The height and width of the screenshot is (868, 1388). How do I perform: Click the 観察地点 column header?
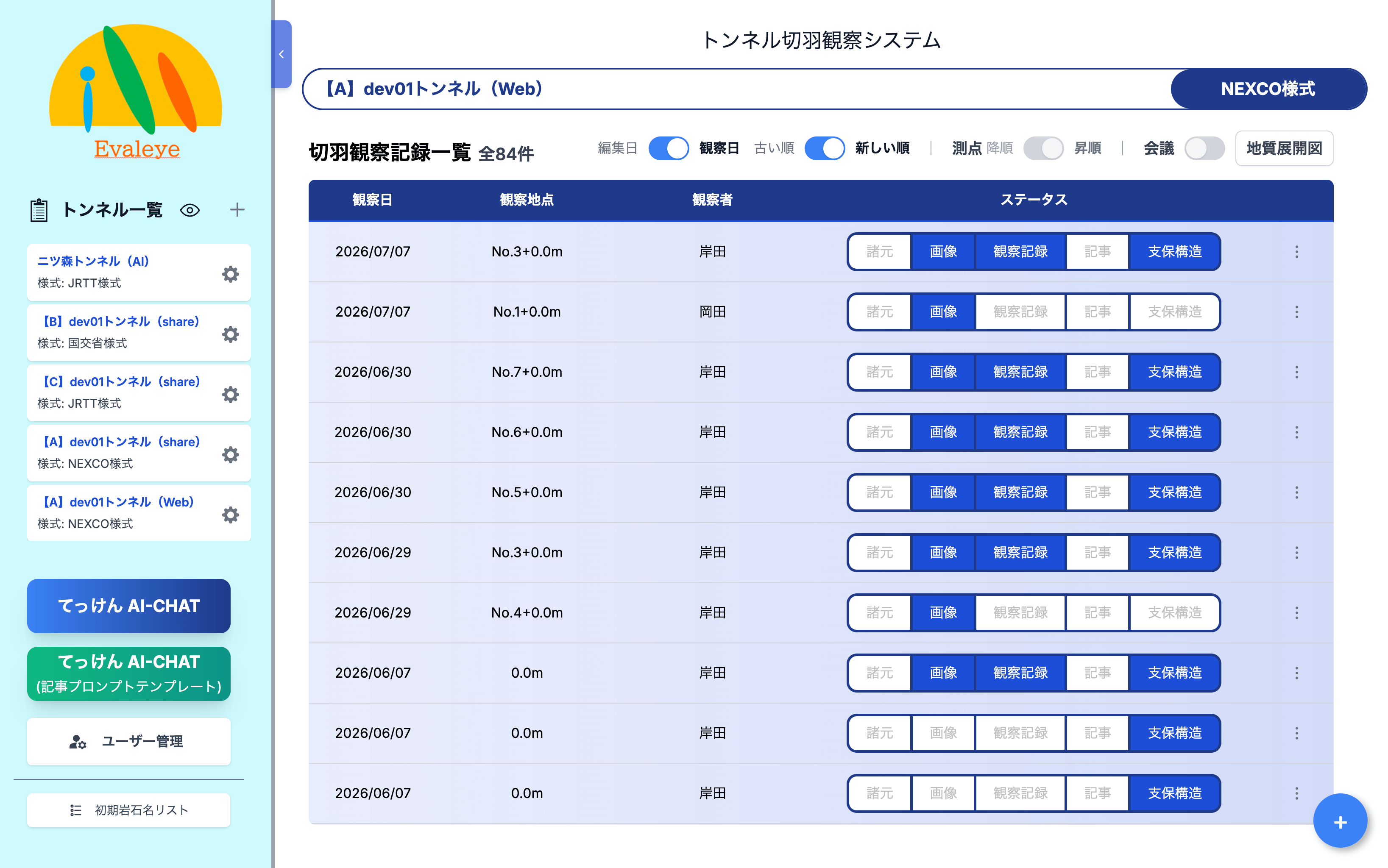(x=527, y=200)
